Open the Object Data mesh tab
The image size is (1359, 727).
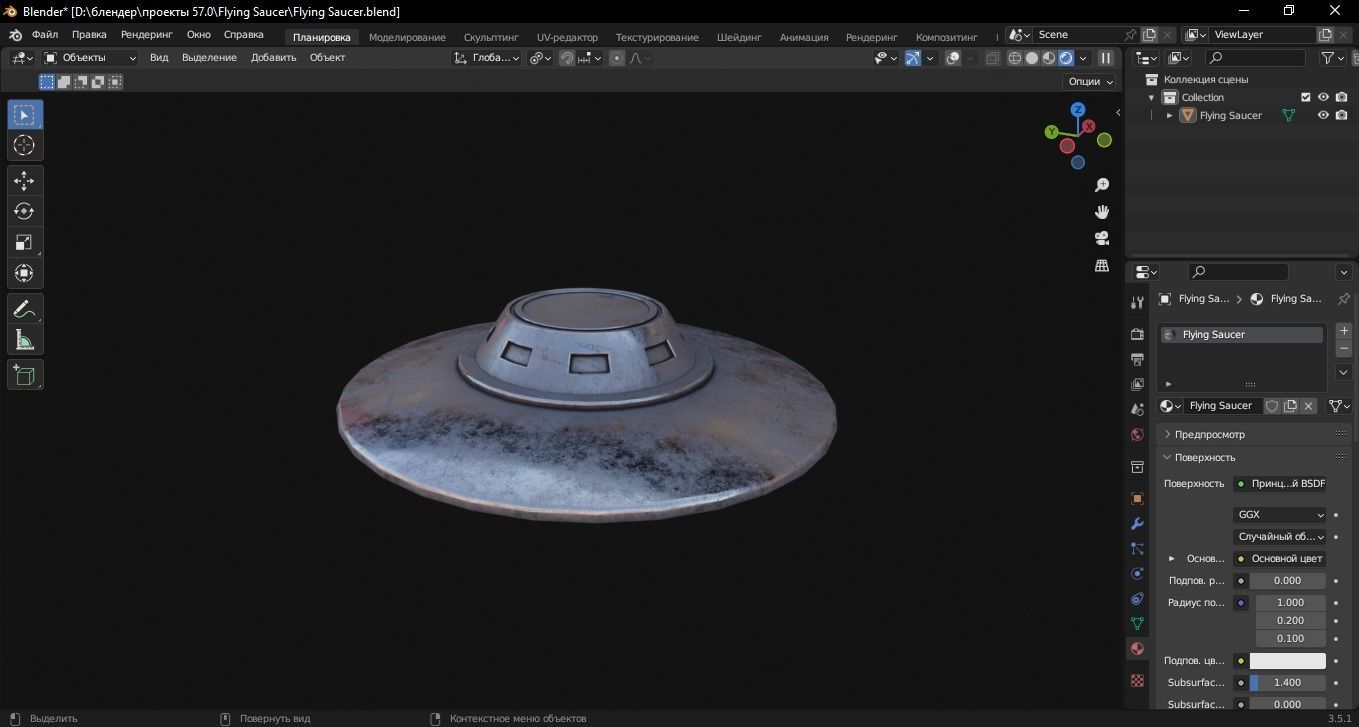[1137, 623]
